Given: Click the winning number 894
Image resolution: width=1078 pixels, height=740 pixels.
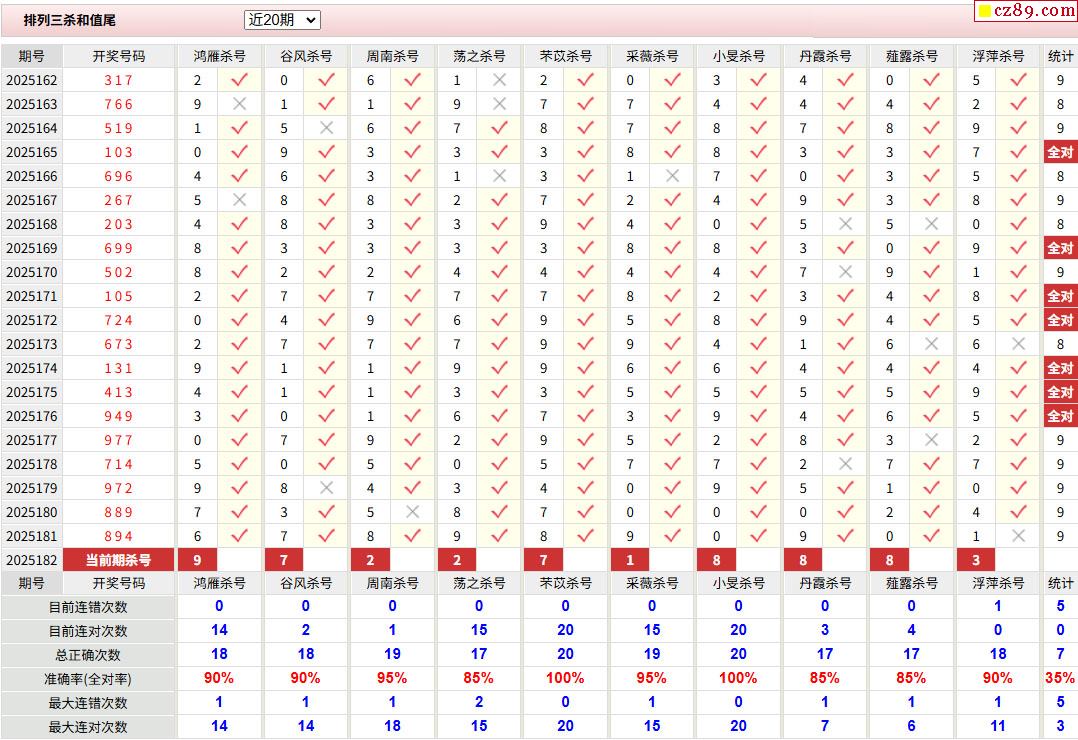Looking at the screenshot, I should 118,536.
